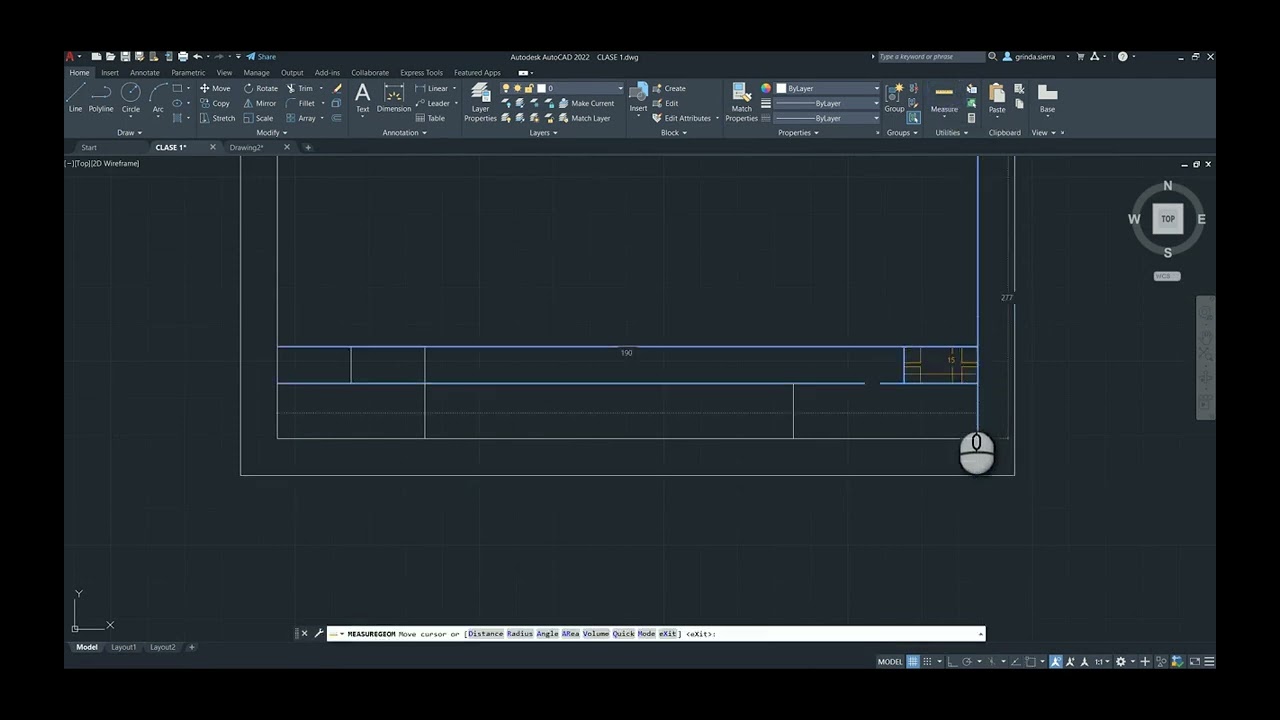Switch to the Layout1 tab
Image resolution: width=1280 pixels, height=720 pixels.
point(124,647)
